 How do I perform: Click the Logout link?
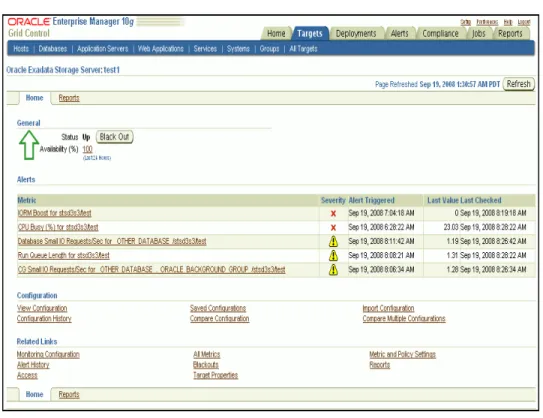click(524, 22)
